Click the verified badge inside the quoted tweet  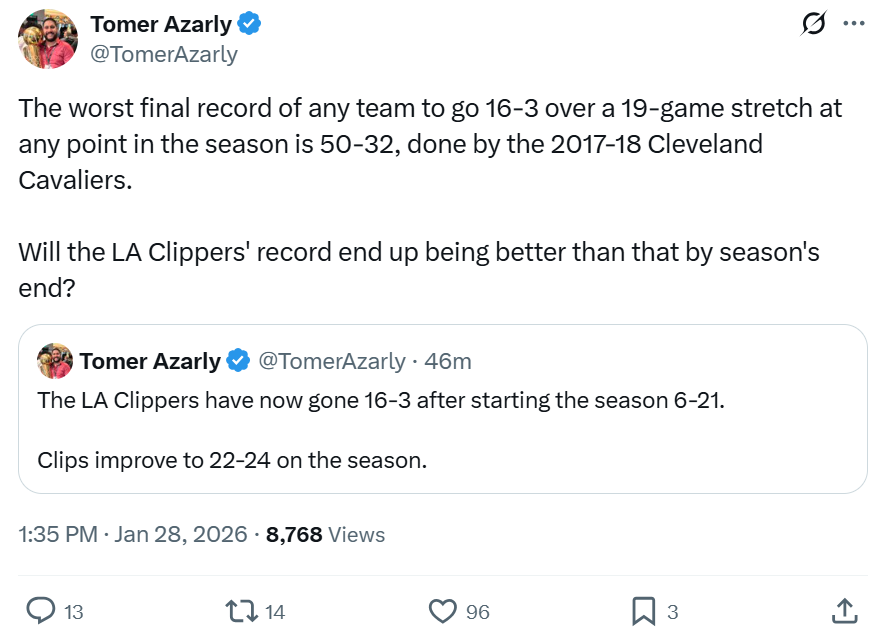pos(238,361)
